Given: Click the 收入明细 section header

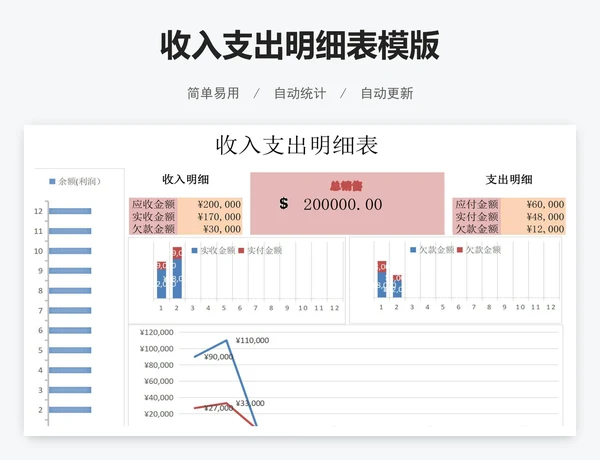Looking at the screenshot, I should point(186,179).
